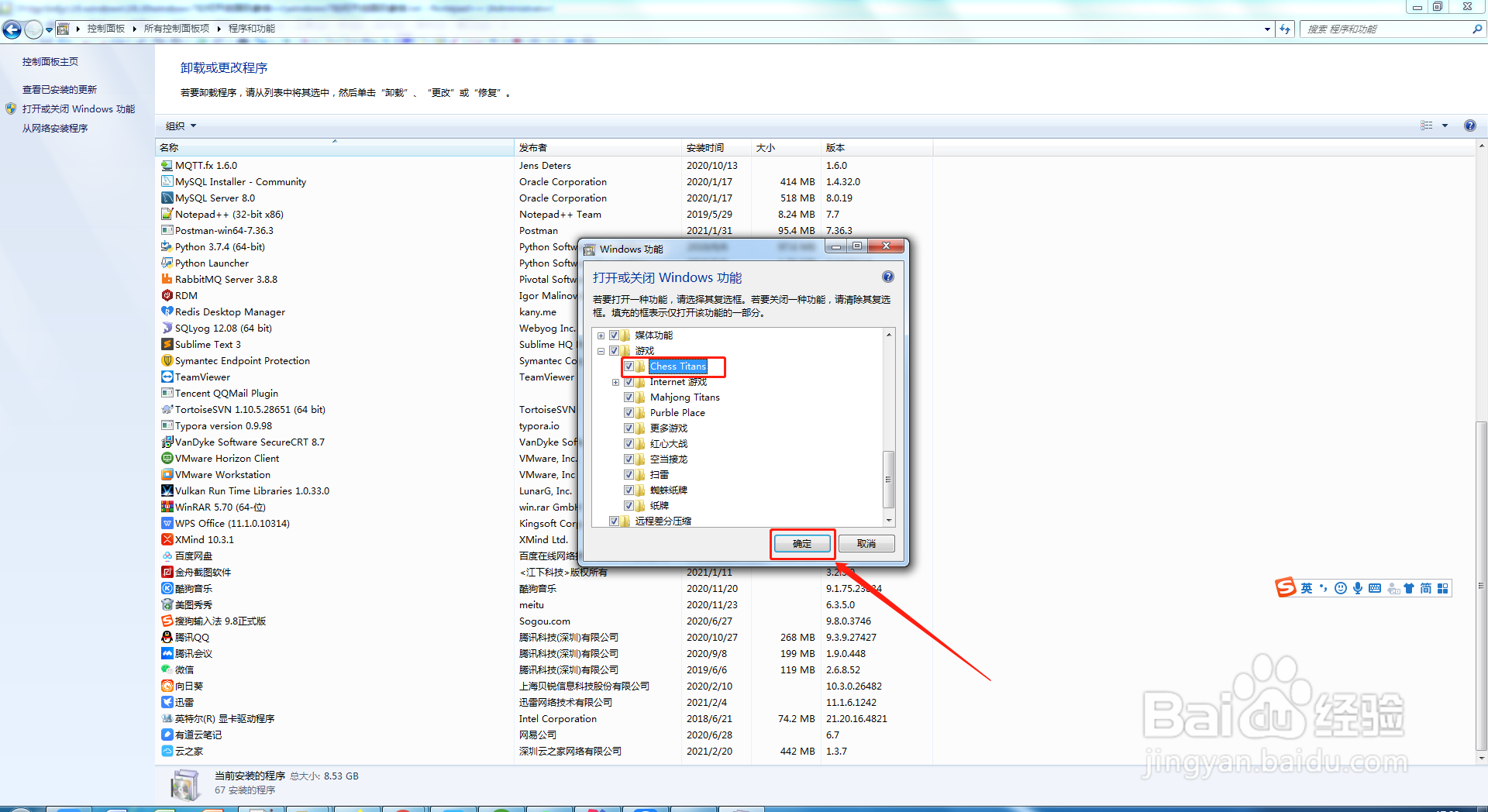Sort by the 发布者 column header
Viewport: 1488px width, 812px height.
pos(598,147)
